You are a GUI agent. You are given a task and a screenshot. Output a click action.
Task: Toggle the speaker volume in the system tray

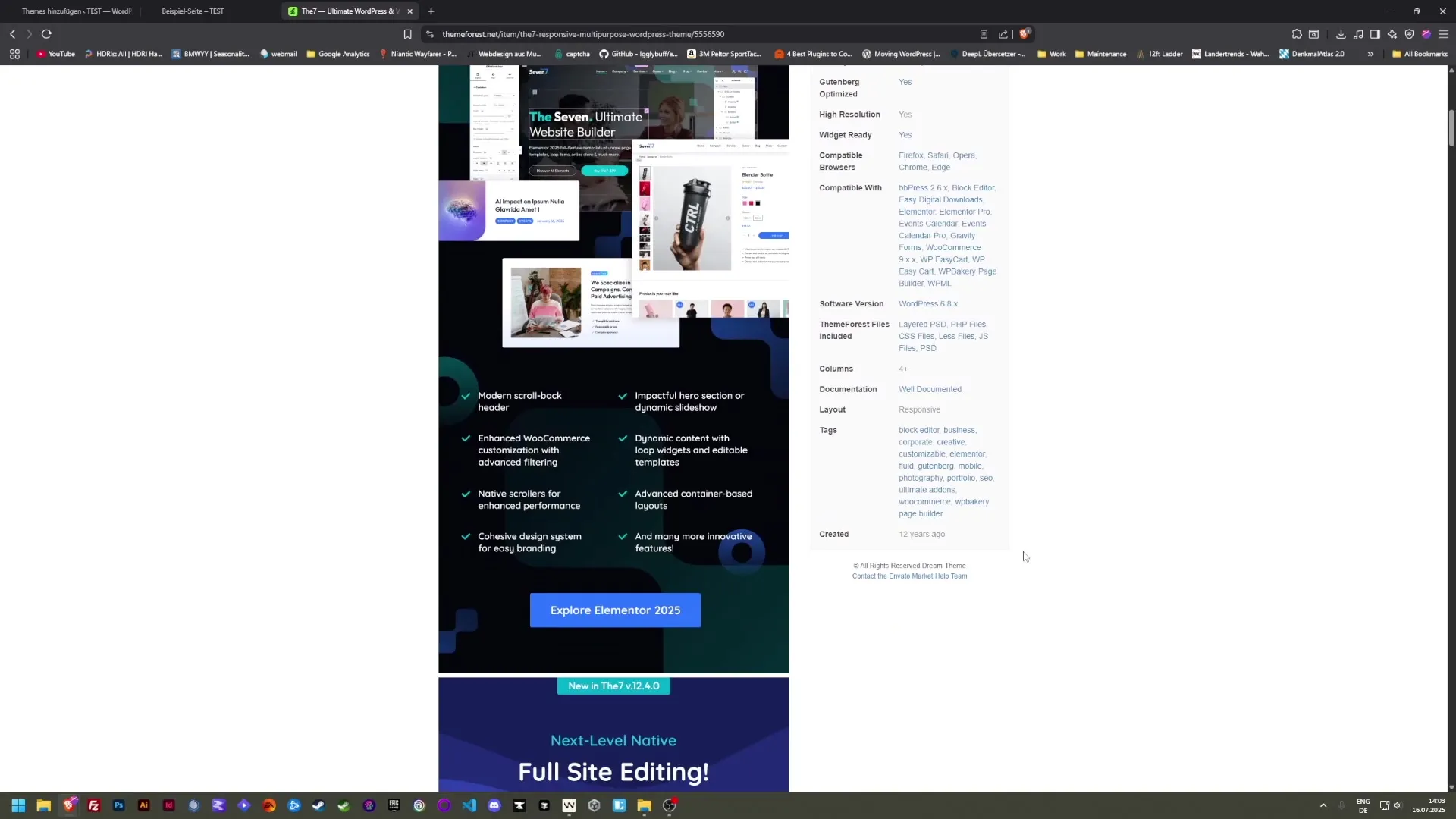1399,805
